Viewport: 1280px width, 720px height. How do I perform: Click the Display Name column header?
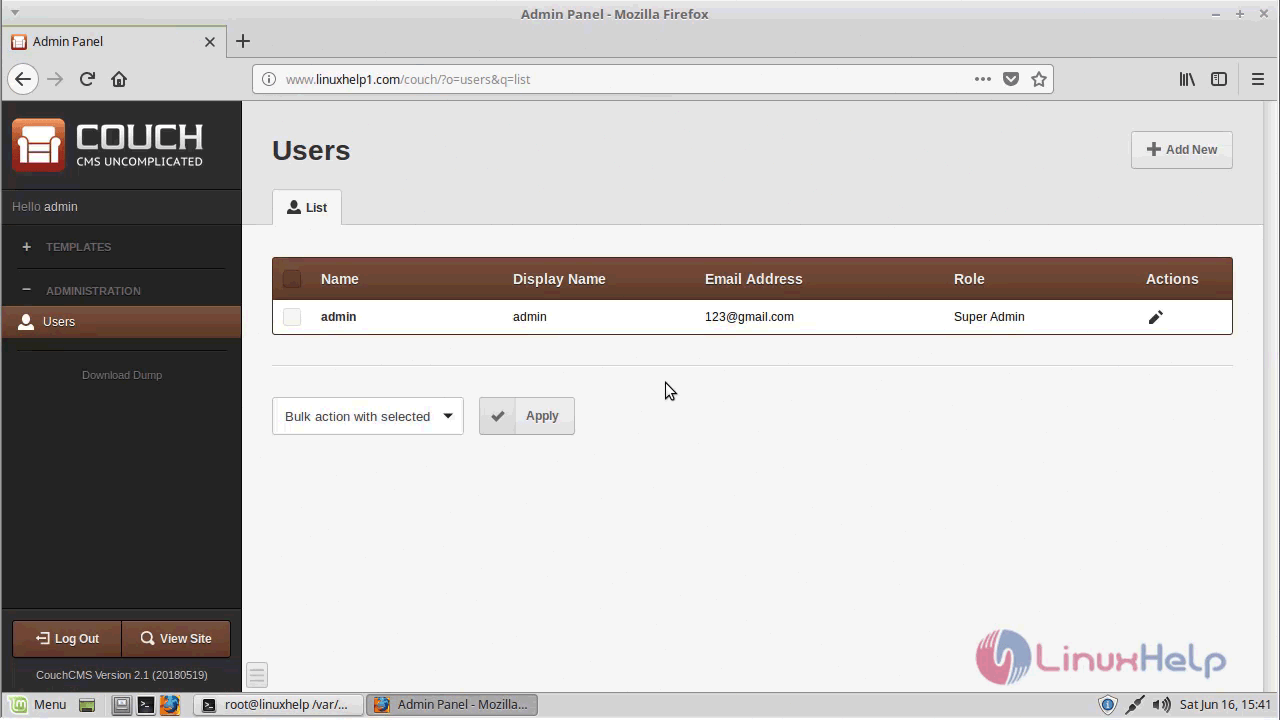click(x=559, y=279)
